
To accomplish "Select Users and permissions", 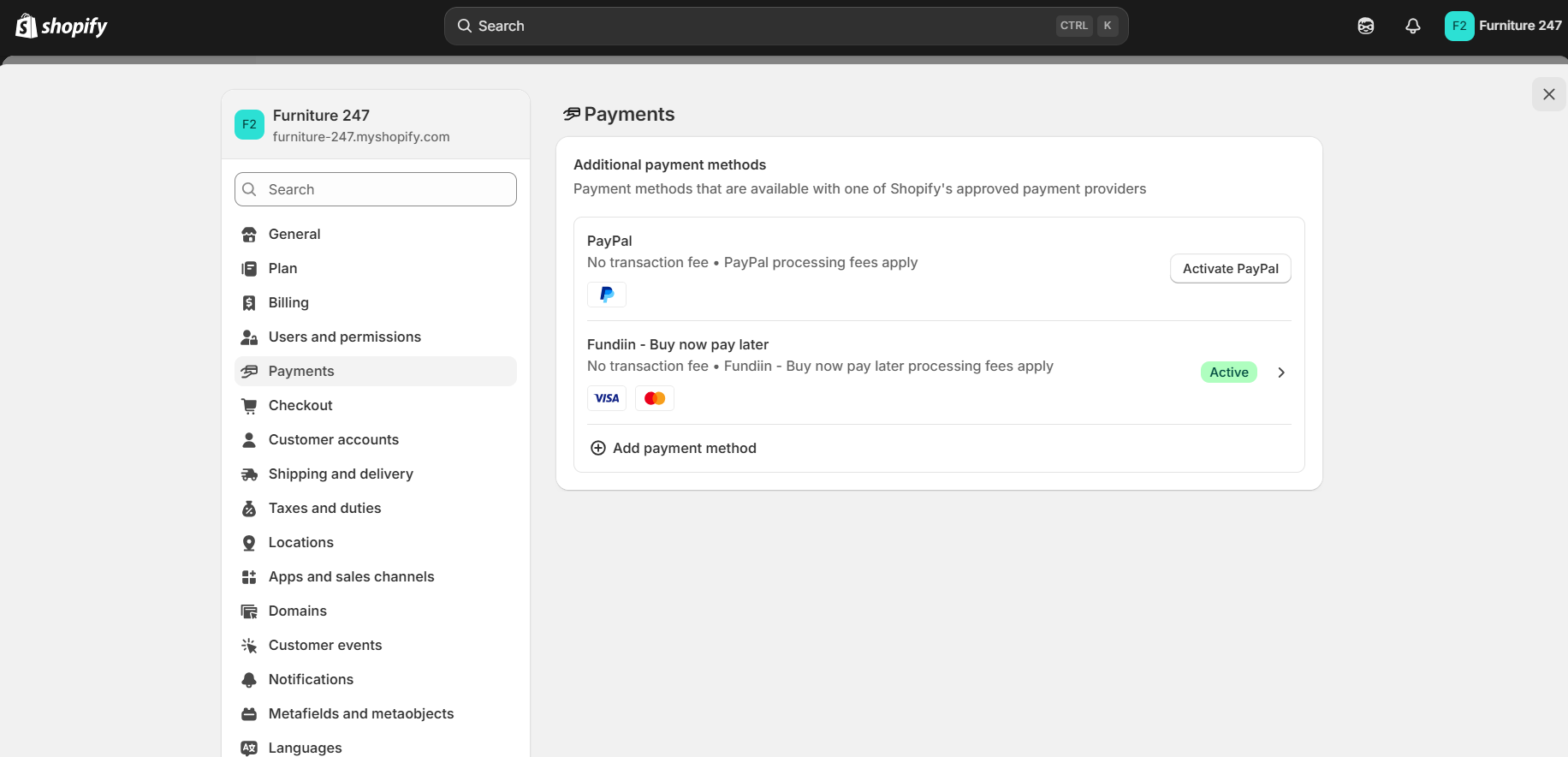I will [344, 337].
